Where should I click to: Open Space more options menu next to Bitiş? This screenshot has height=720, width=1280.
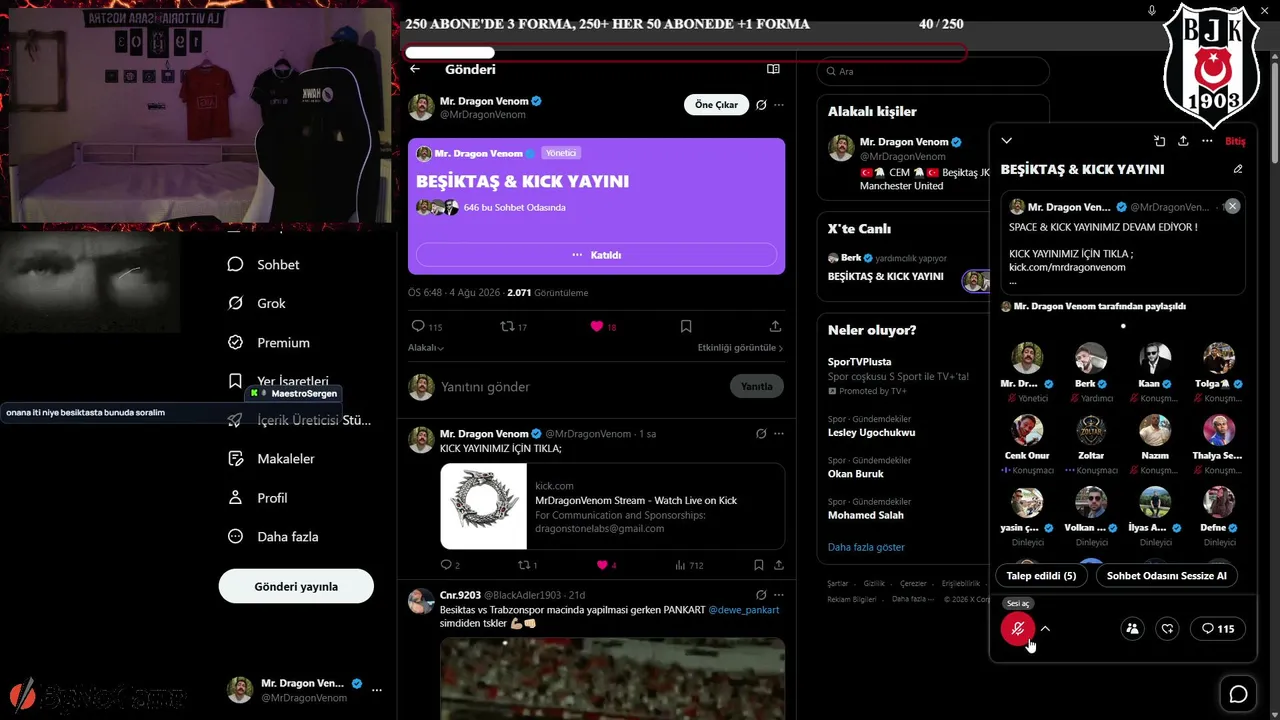point(1207,141)
